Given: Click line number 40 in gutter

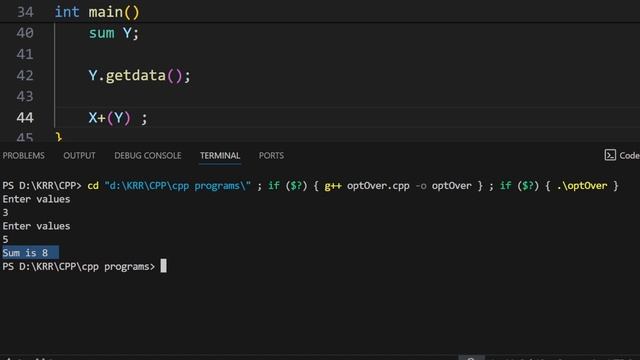Looking at the screenshot, I should [x=25, y=33].
